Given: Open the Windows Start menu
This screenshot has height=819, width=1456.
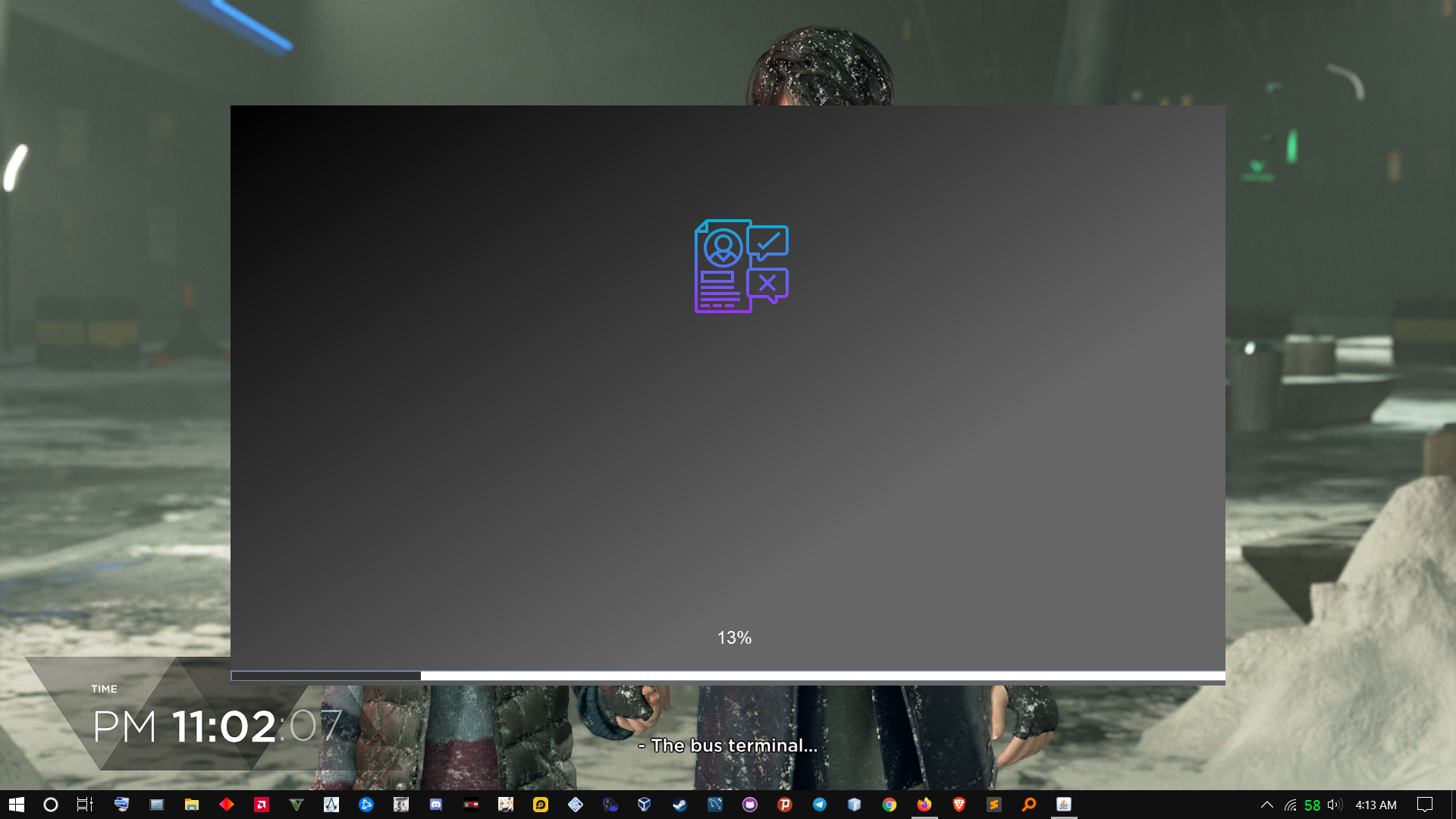Looking at the screenshot, I should click(x=16, y=805).
